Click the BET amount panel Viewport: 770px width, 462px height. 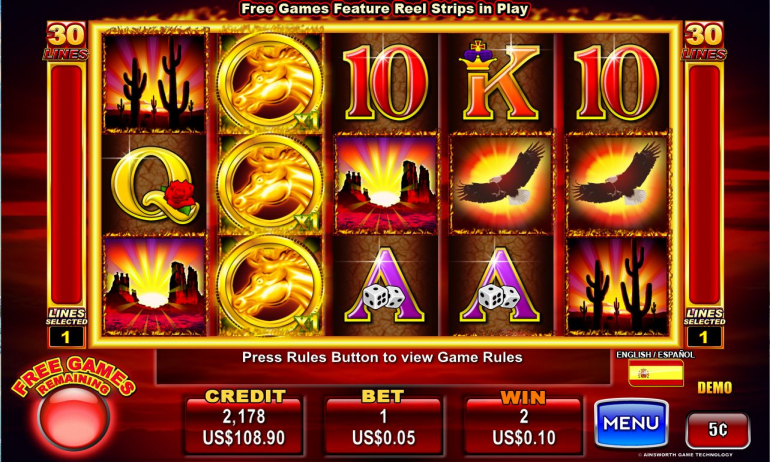pyautogui.click(x=383, y=426)
